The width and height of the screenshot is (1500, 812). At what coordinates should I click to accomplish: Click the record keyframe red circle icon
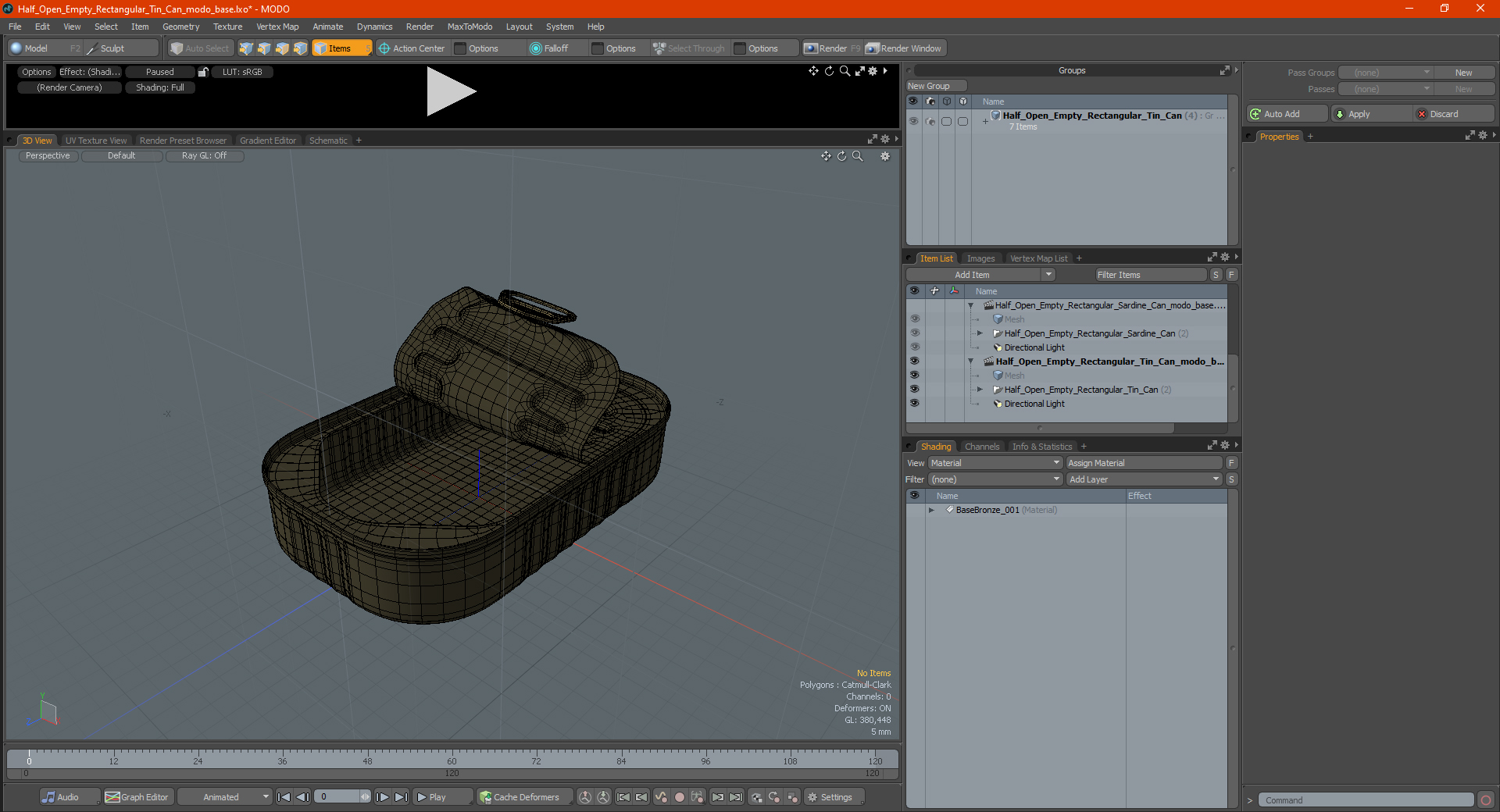pos(680,797)
